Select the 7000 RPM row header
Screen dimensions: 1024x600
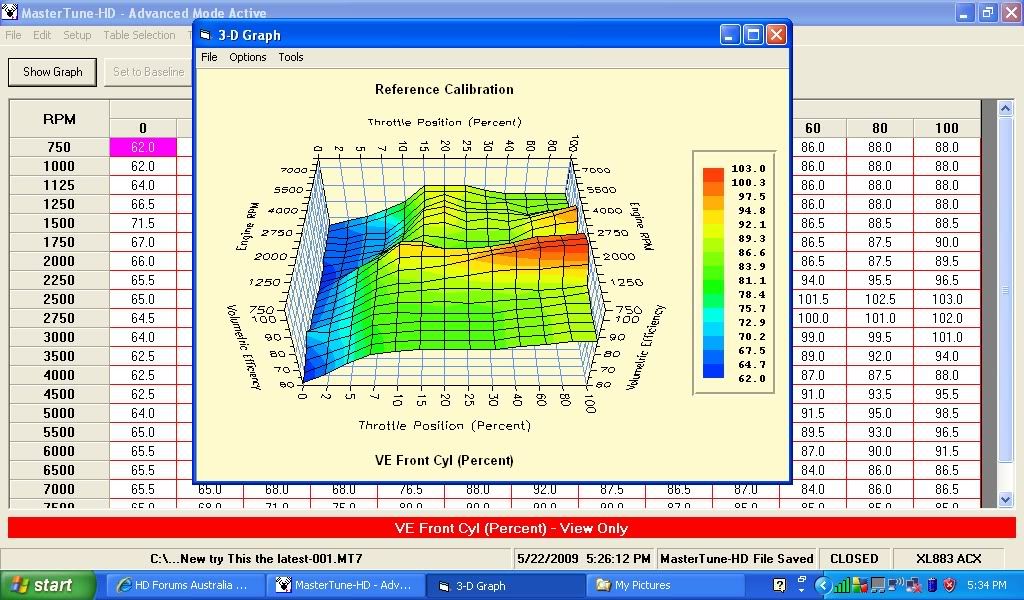coord(59,489)
